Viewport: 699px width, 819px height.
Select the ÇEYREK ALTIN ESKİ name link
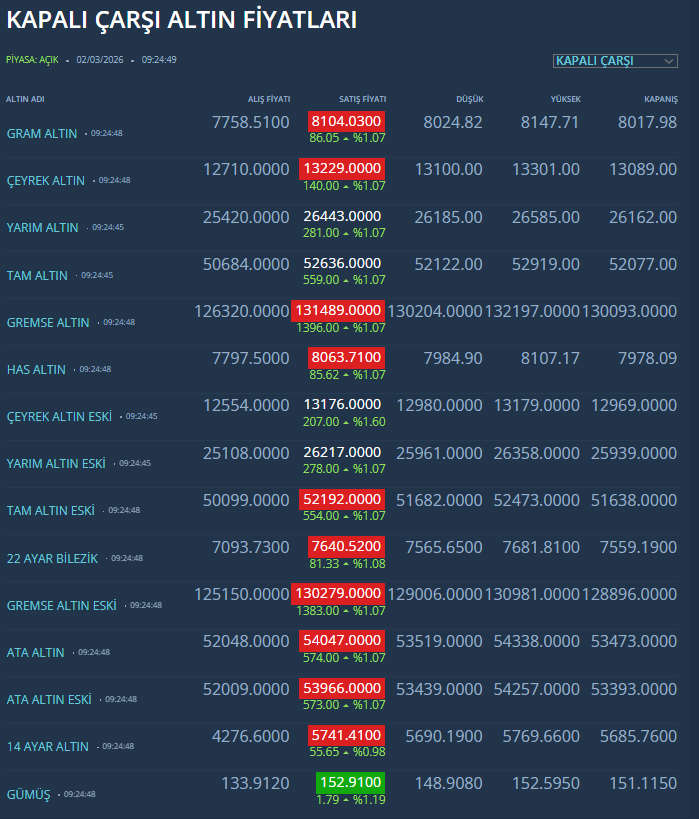pos(59,417)
